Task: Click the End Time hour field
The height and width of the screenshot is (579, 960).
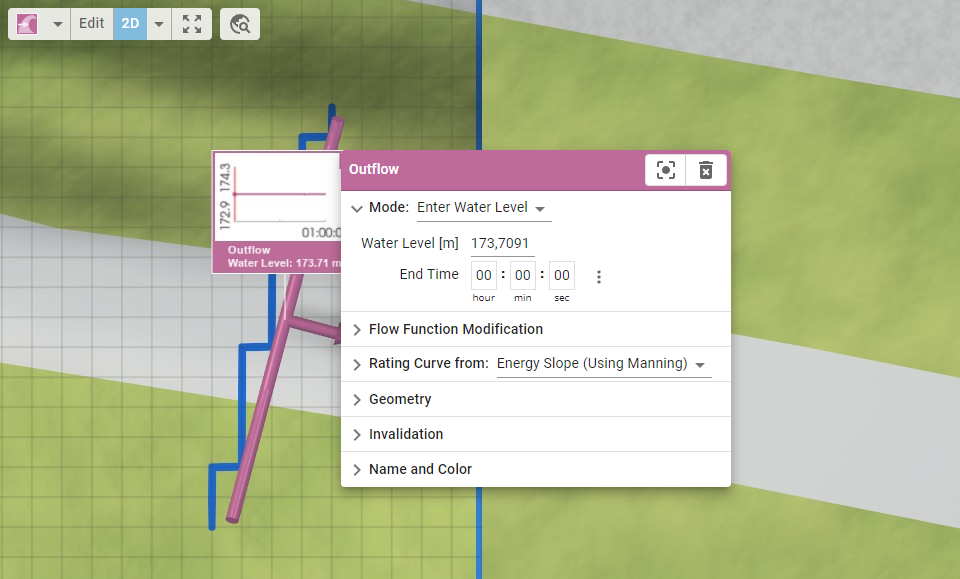Action: tap(484, 275)
